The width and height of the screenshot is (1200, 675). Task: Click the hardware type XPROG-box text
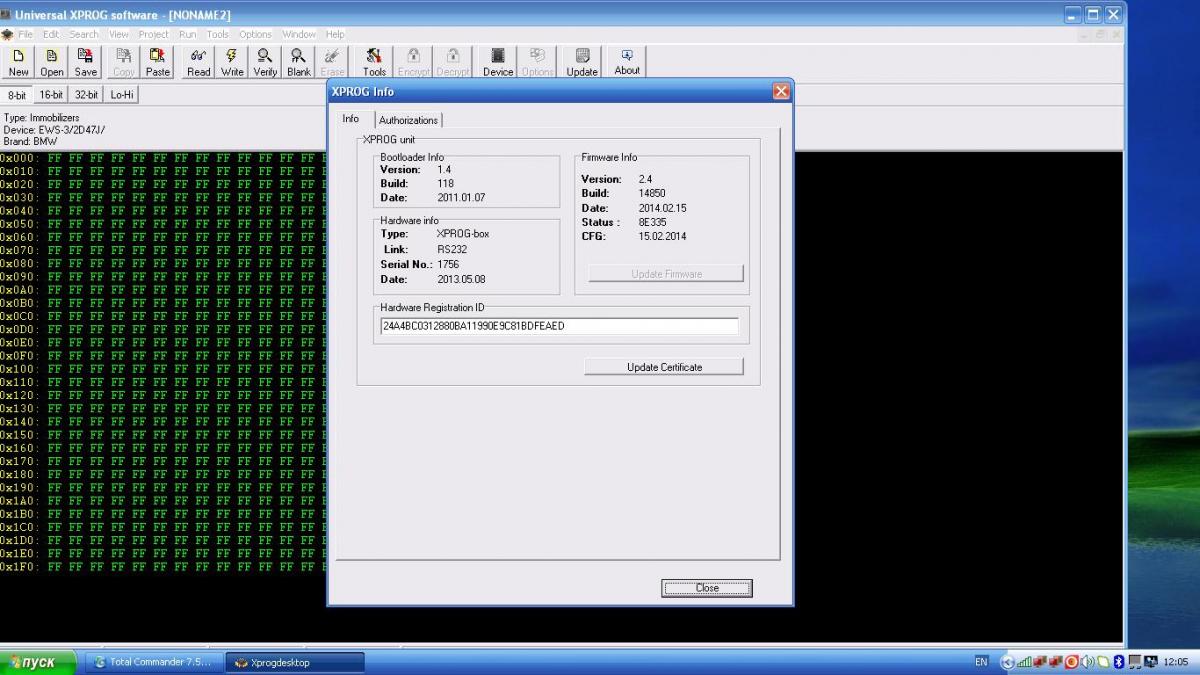tap(463, 233)
